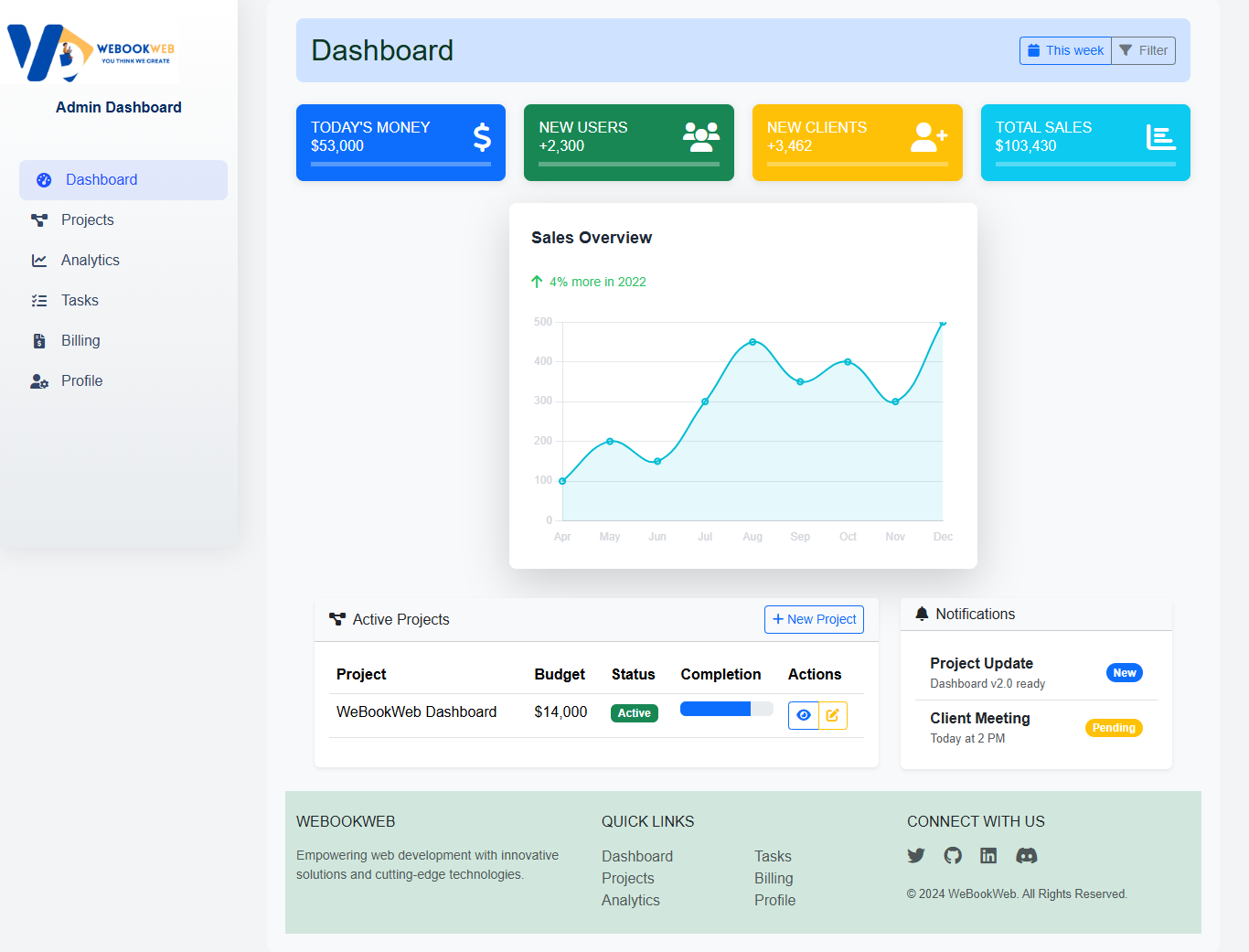Open the This week date selector

1065,50
